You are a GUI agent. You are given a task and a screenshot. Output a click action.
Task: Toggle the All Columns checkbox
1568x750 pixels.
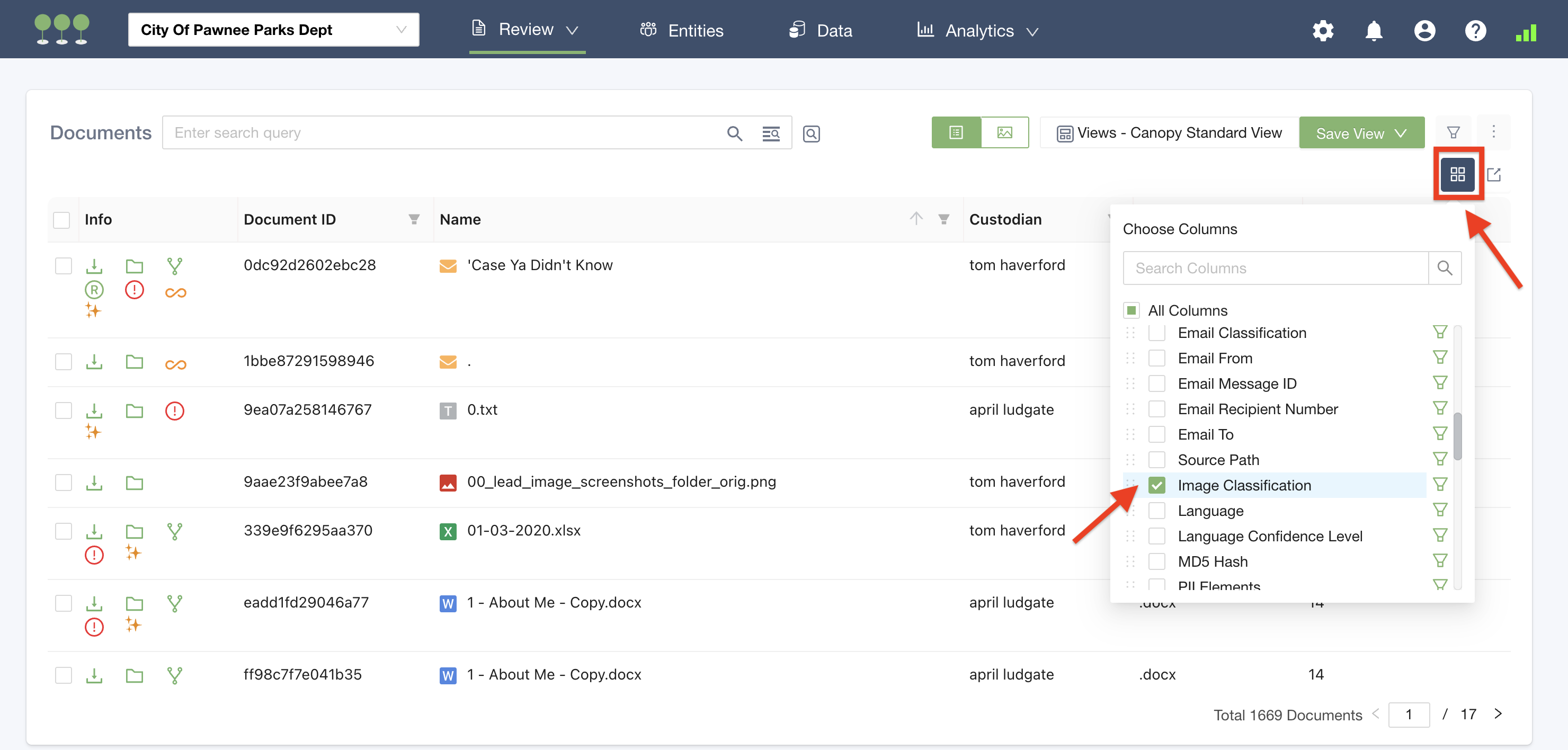point(1131,310)
